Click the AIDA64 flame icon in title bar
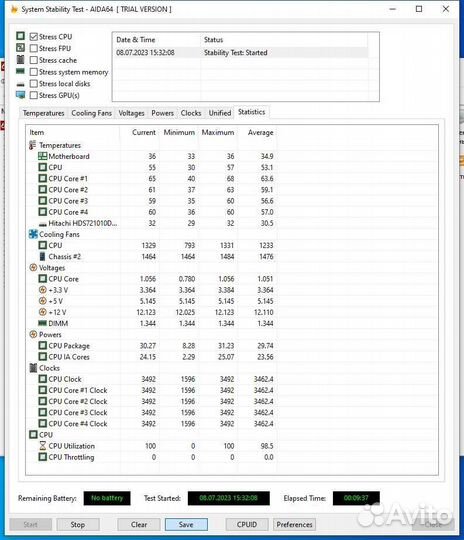This screenshot has width=464, height=540. click(x=14, y=9)
